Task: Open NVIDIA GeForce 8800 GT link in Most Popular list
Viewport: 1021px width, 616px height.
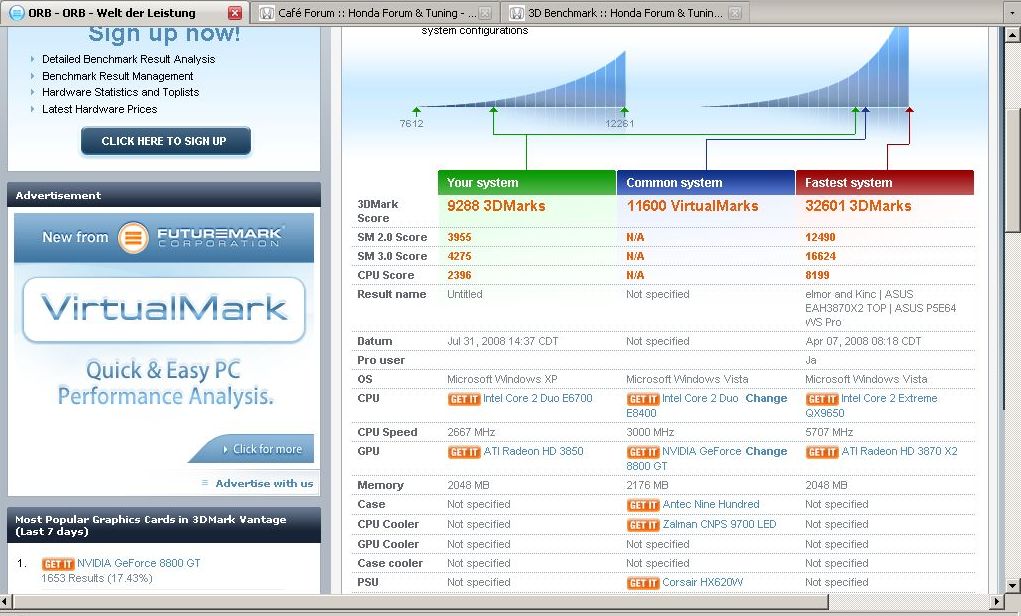Action: click(139, 563)
